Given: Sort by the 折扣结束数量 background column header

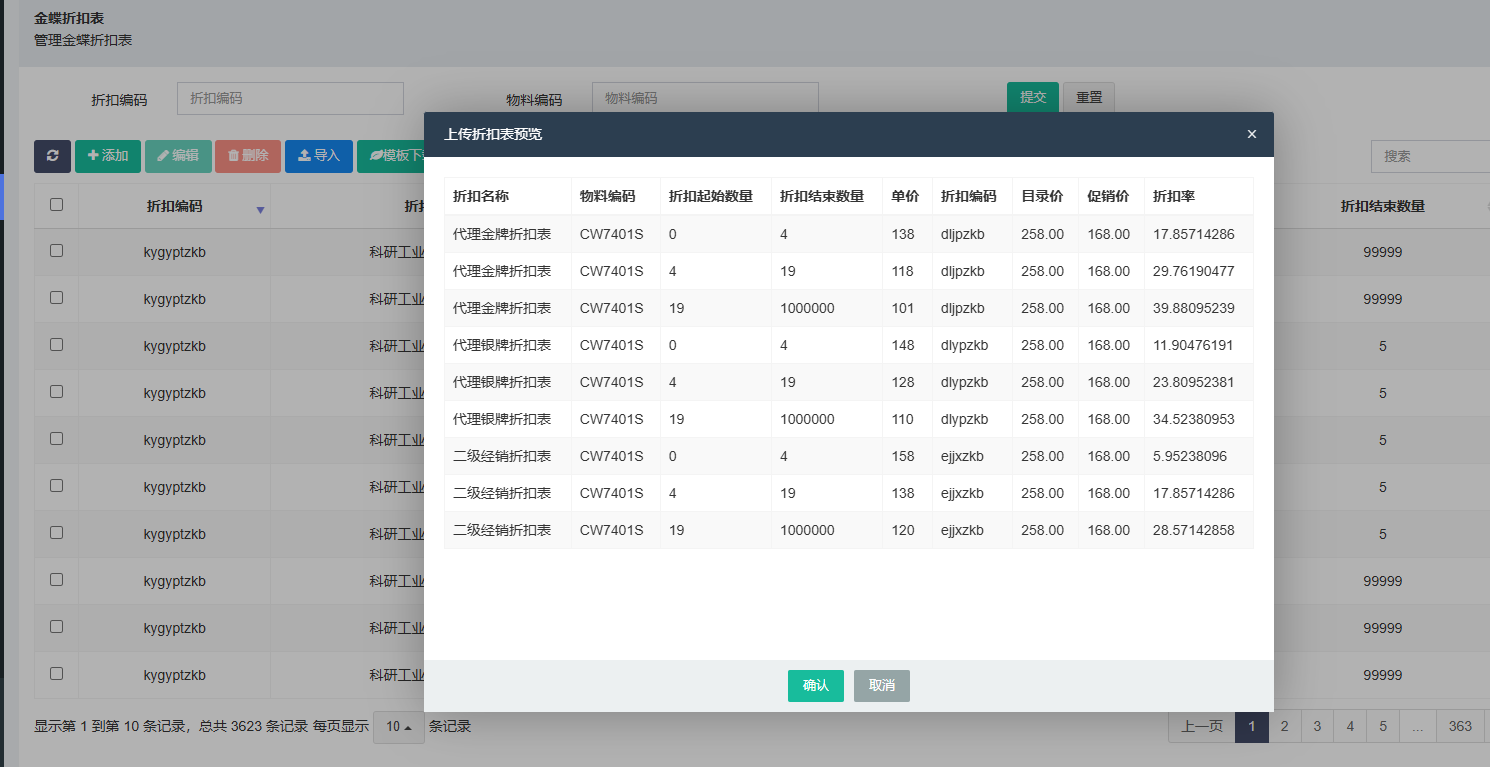Looking at the screenshot, I should coord(1382,206).
